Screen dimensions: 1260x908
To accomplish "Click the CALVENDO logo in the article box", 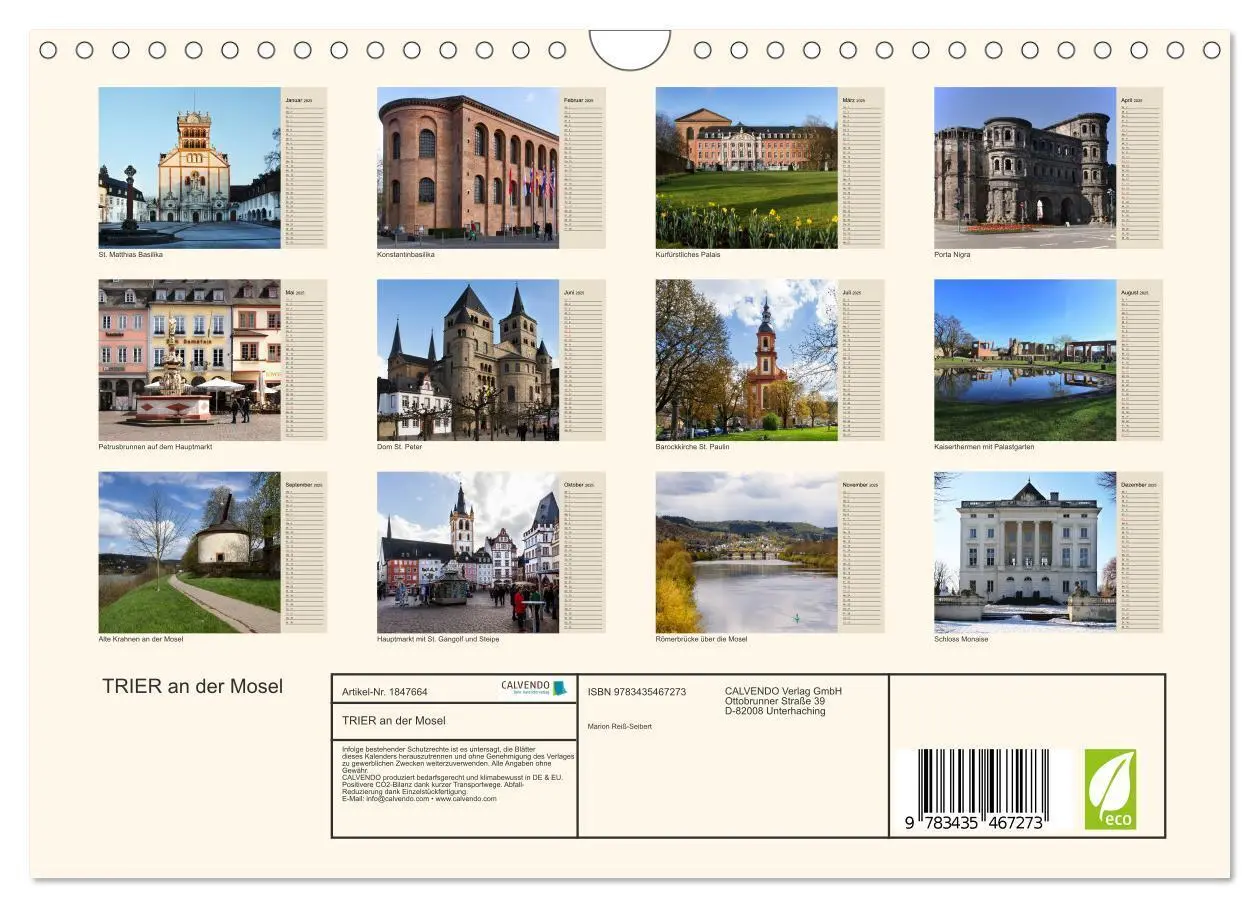I will tap(535, 688).
